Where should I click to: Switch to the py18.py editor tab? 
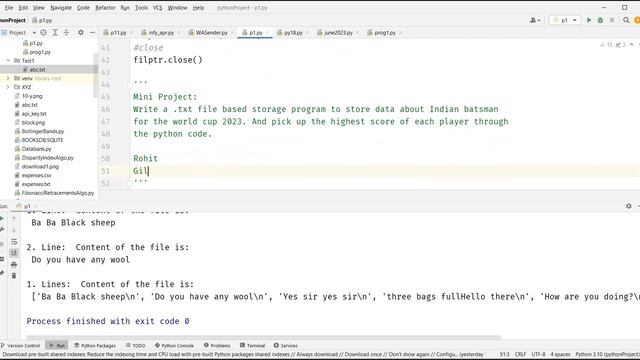coord(293,33)
